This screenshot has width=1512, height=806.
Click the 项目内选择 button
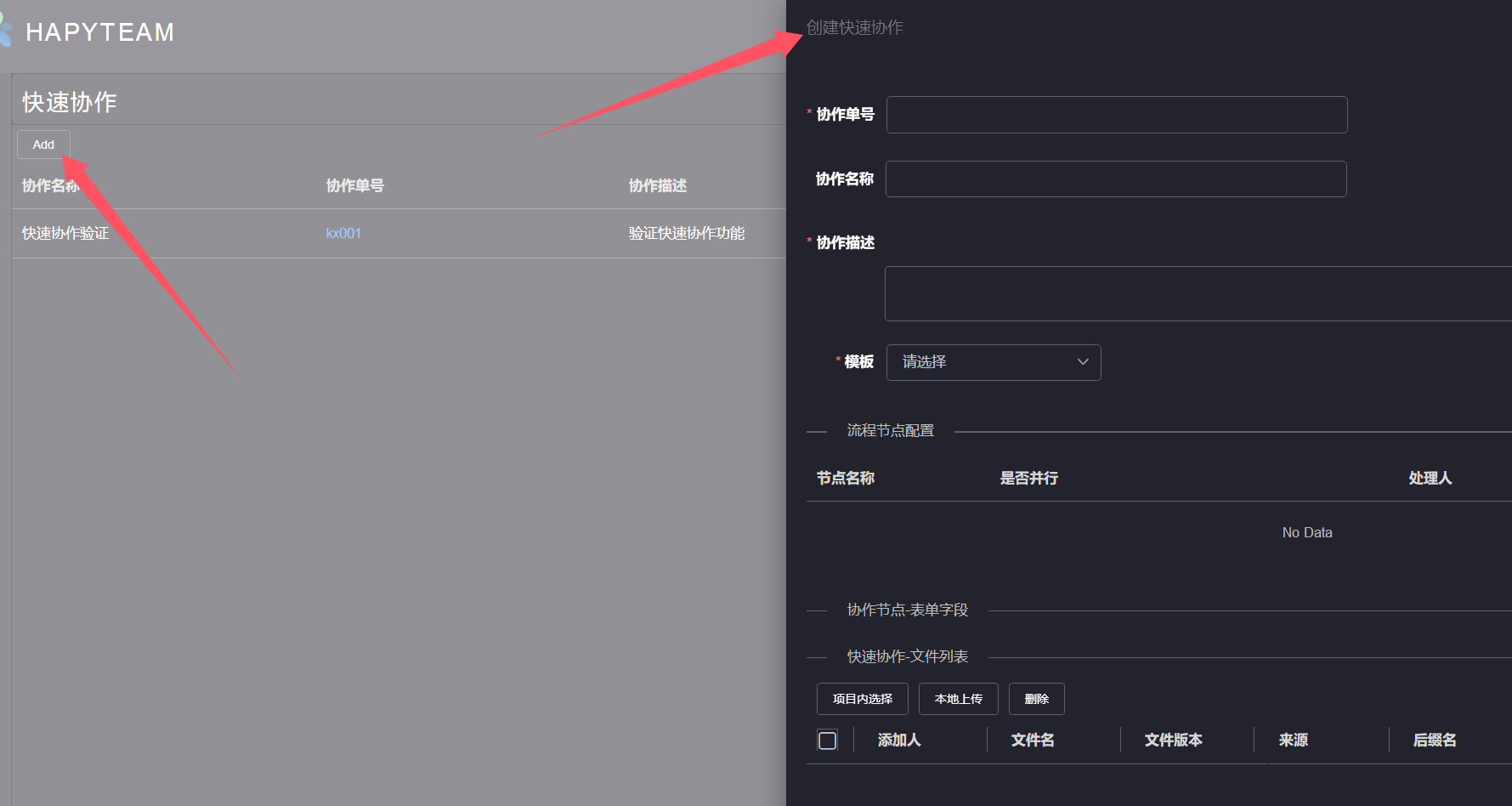tap(863, 699)
